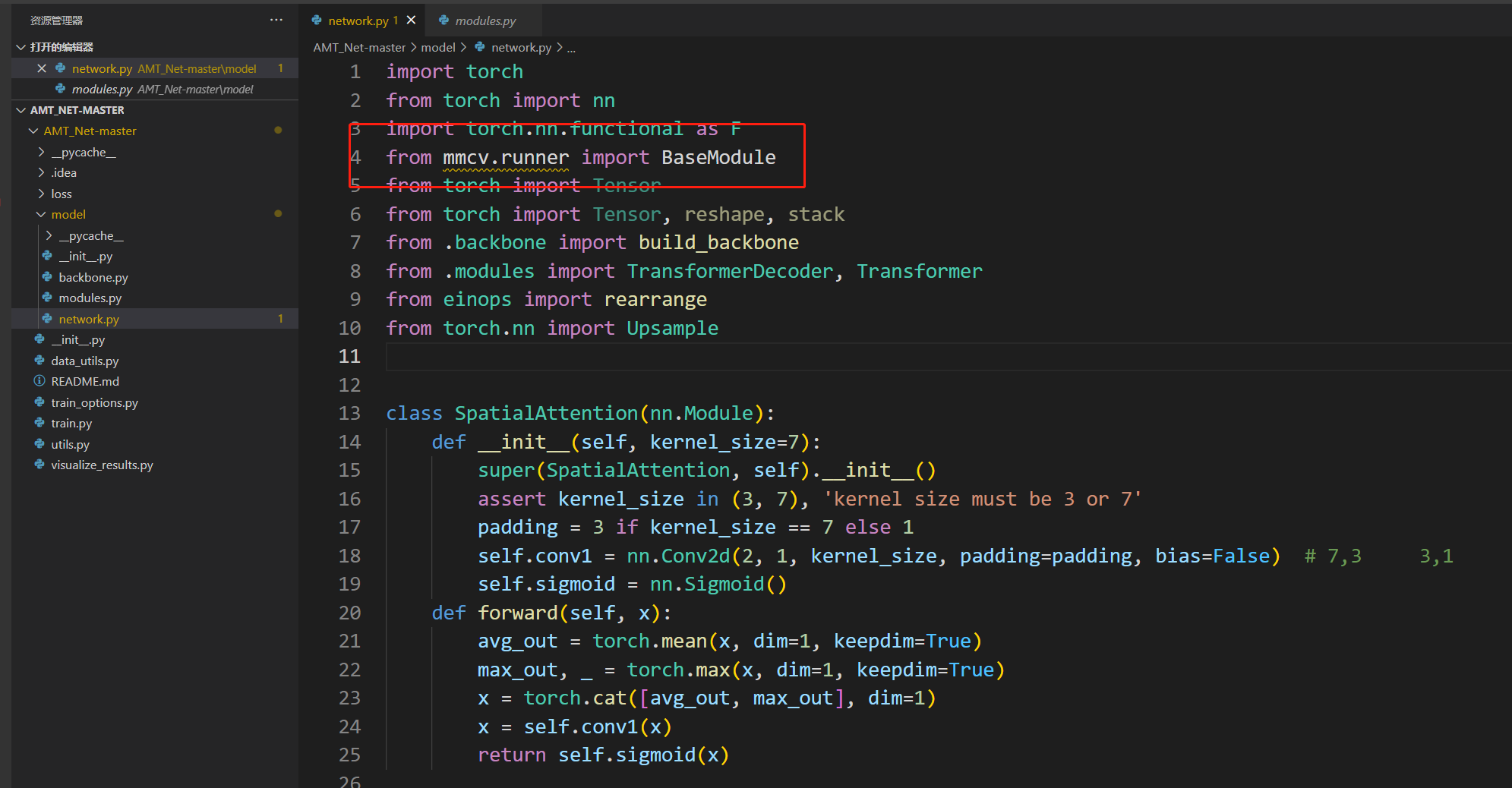Open the Explorer more actions ellipsis menu
1512x788 pixels.
point(276,20)
